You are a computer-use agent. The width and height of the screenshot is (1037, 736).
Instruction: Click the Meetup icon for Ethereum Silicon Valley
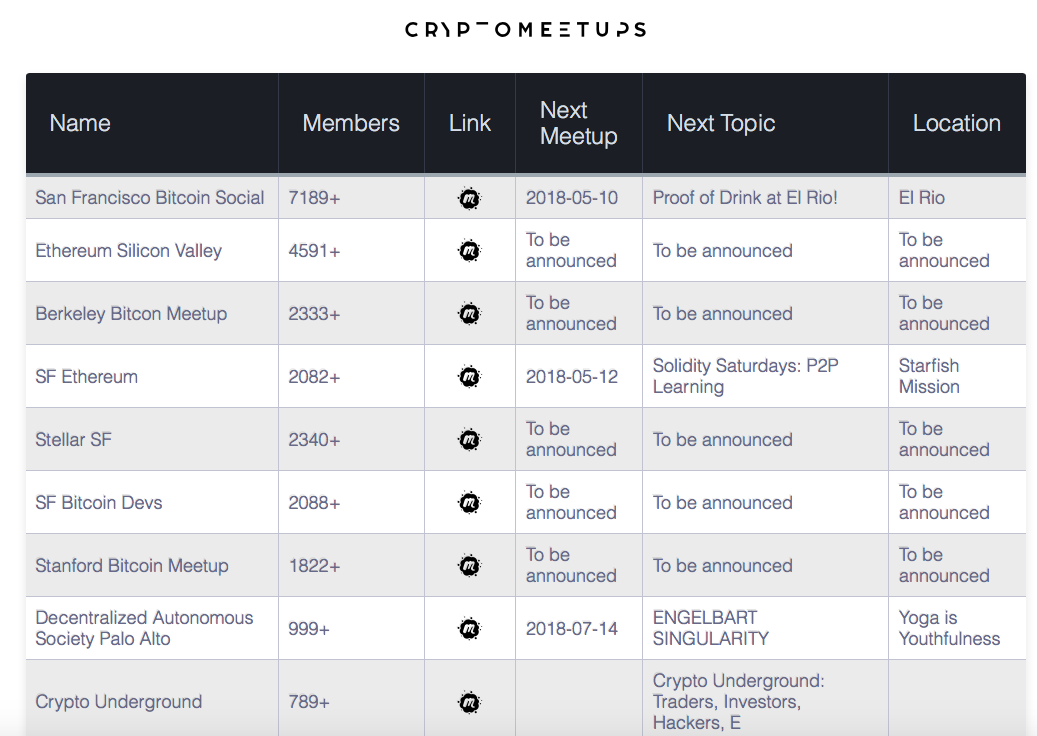pos(469,250)
